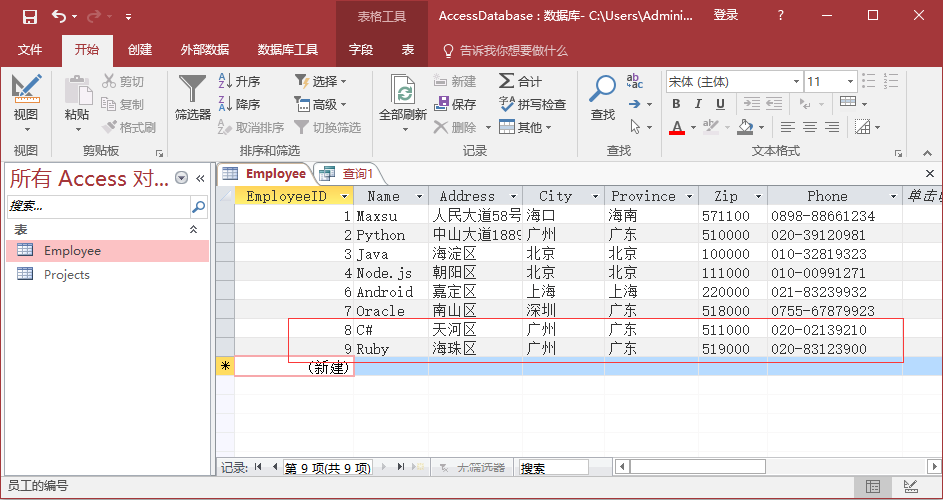Click the navigation pane search box
This screenshot has height=500, width=943.
click(98, 206)
